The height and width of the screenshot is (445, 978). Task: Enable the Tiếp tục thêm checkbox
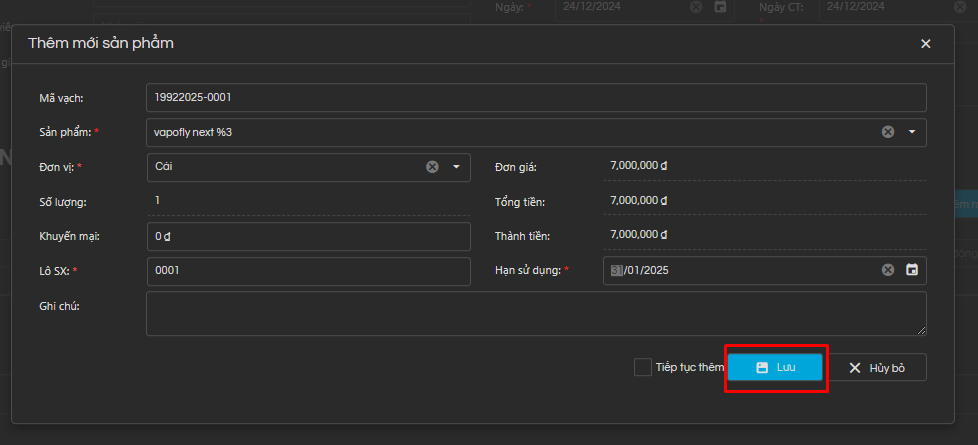click(642, 367)
